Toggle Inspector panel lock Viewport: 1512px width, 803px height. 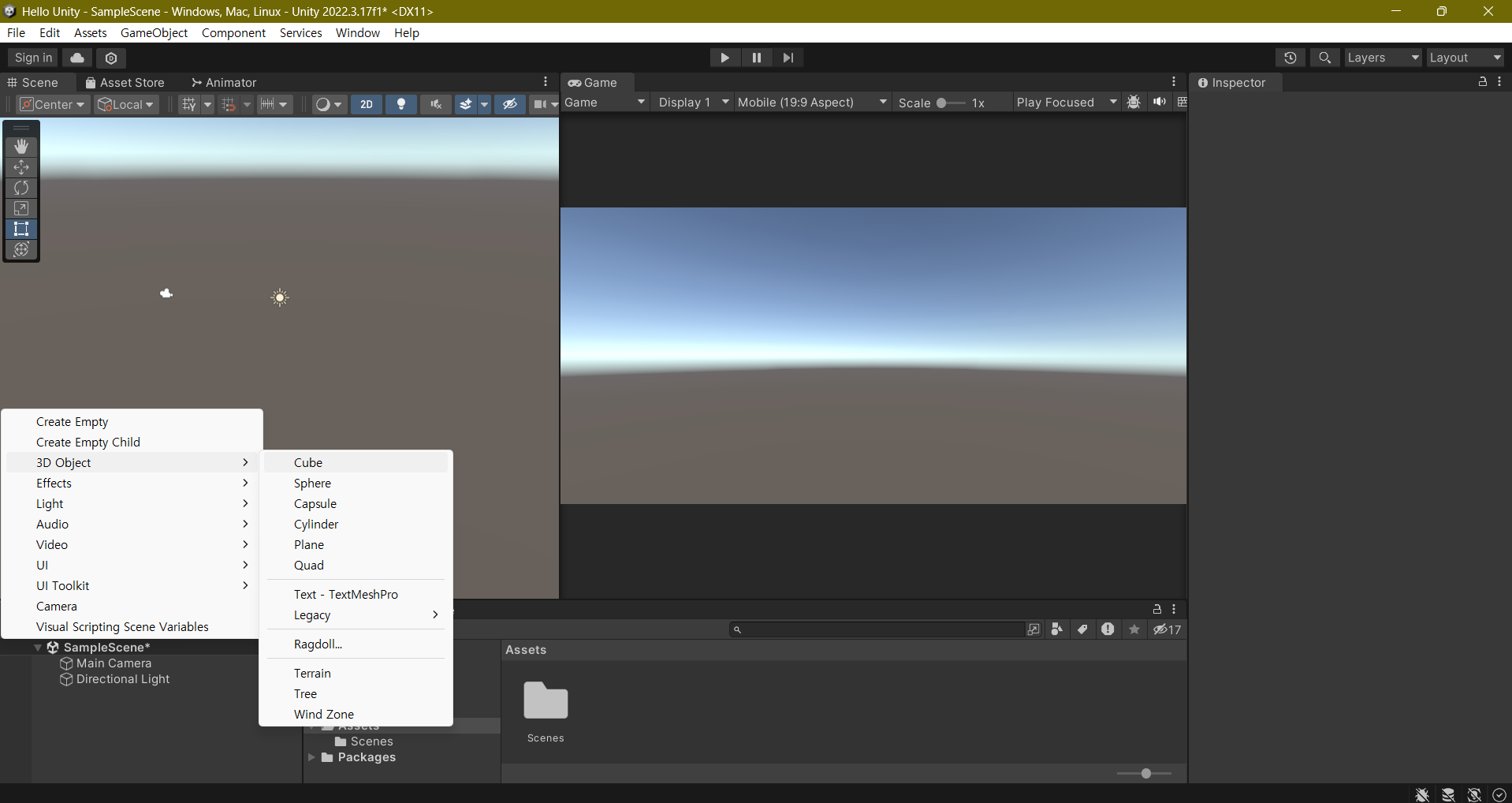pyautogui.click(x=1482, y=82)
